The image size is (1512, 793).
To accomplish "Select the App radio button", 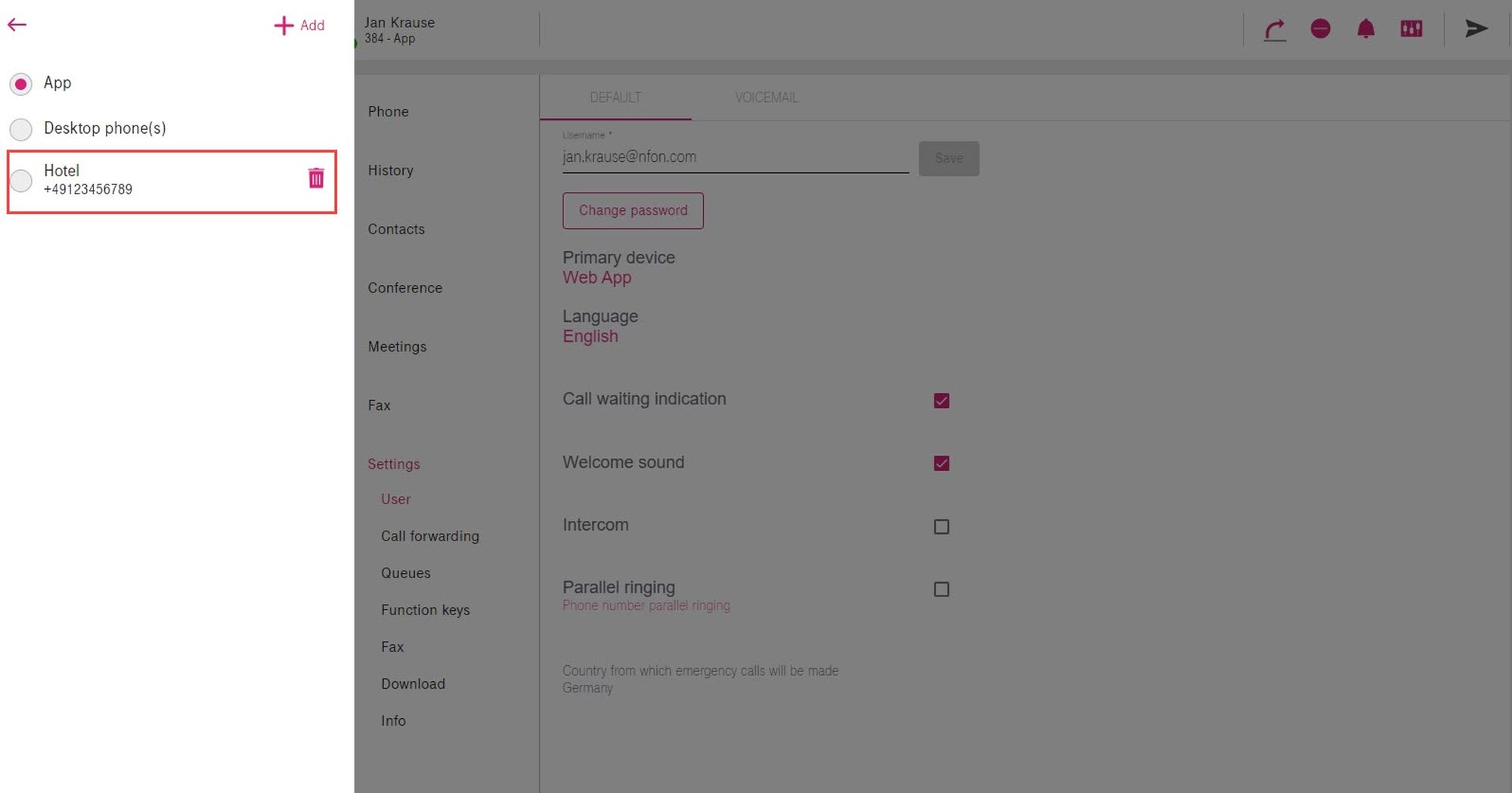I will [x=21, y=84].
